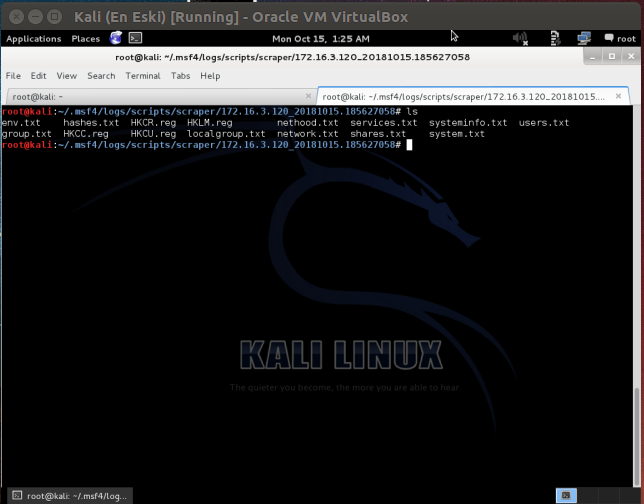Open the root user menu
Screen dimensions: 644x504
[x=620, y=39]
